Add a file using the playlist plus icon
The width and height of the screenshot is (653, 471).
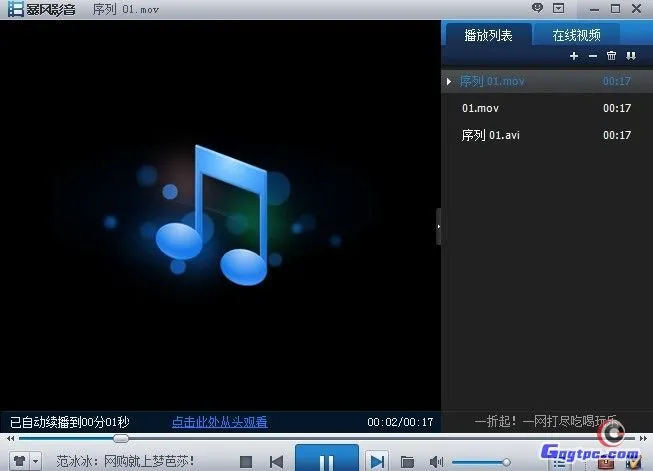point(574,57)
